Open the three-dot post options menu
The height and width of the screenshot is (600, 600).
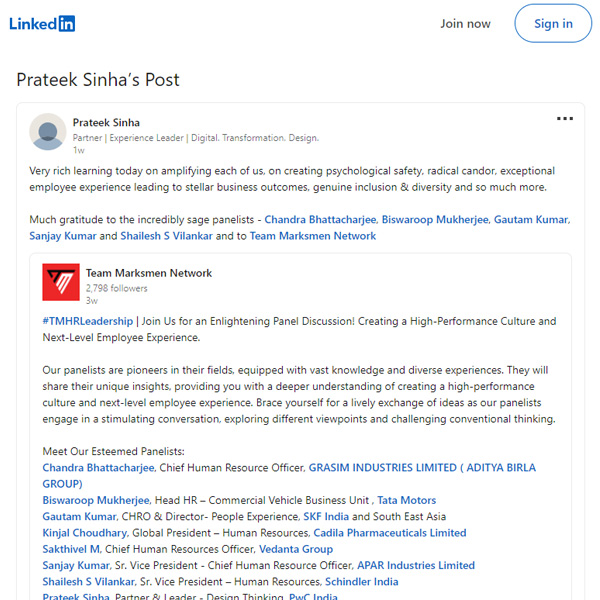564,119
